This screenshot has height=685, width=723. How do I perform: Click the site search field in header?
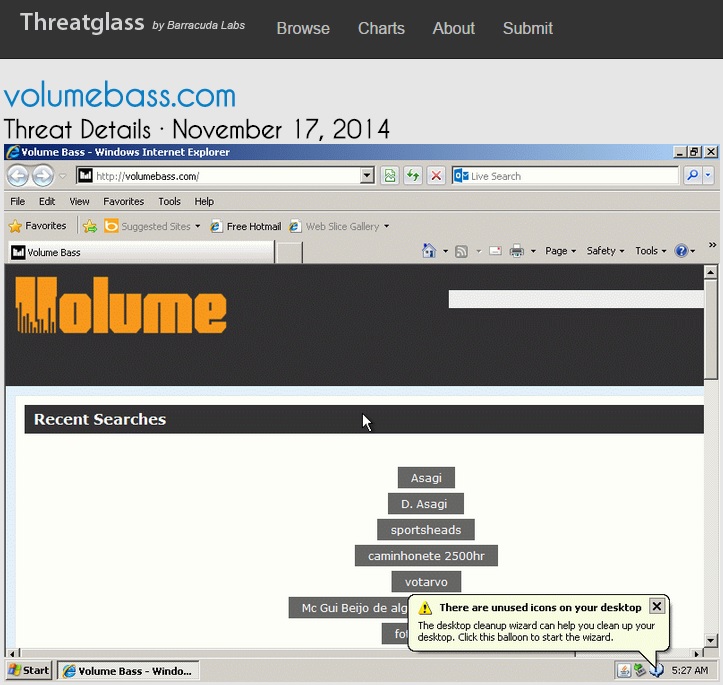coord(576,299)
